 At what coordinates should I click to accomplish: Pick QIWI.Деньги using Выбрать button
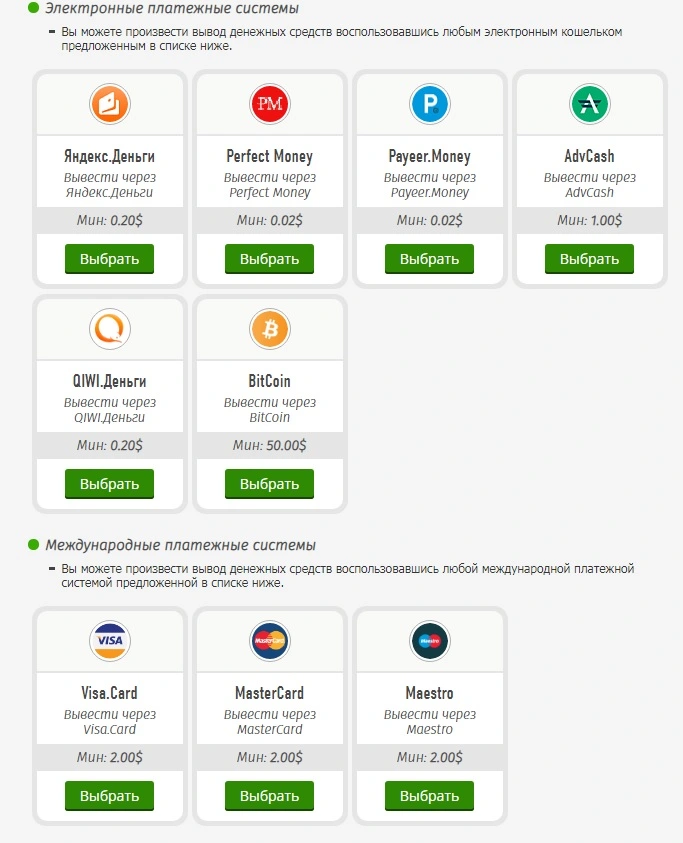click(110, 484)
